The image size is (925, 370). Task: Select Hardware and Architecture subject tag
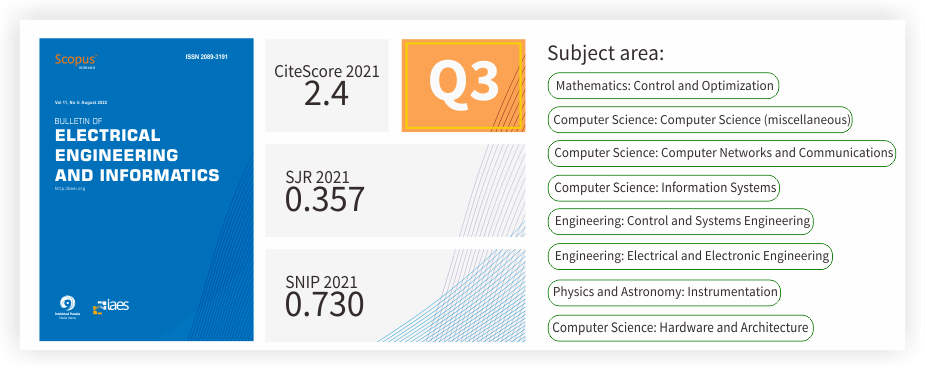681,328
